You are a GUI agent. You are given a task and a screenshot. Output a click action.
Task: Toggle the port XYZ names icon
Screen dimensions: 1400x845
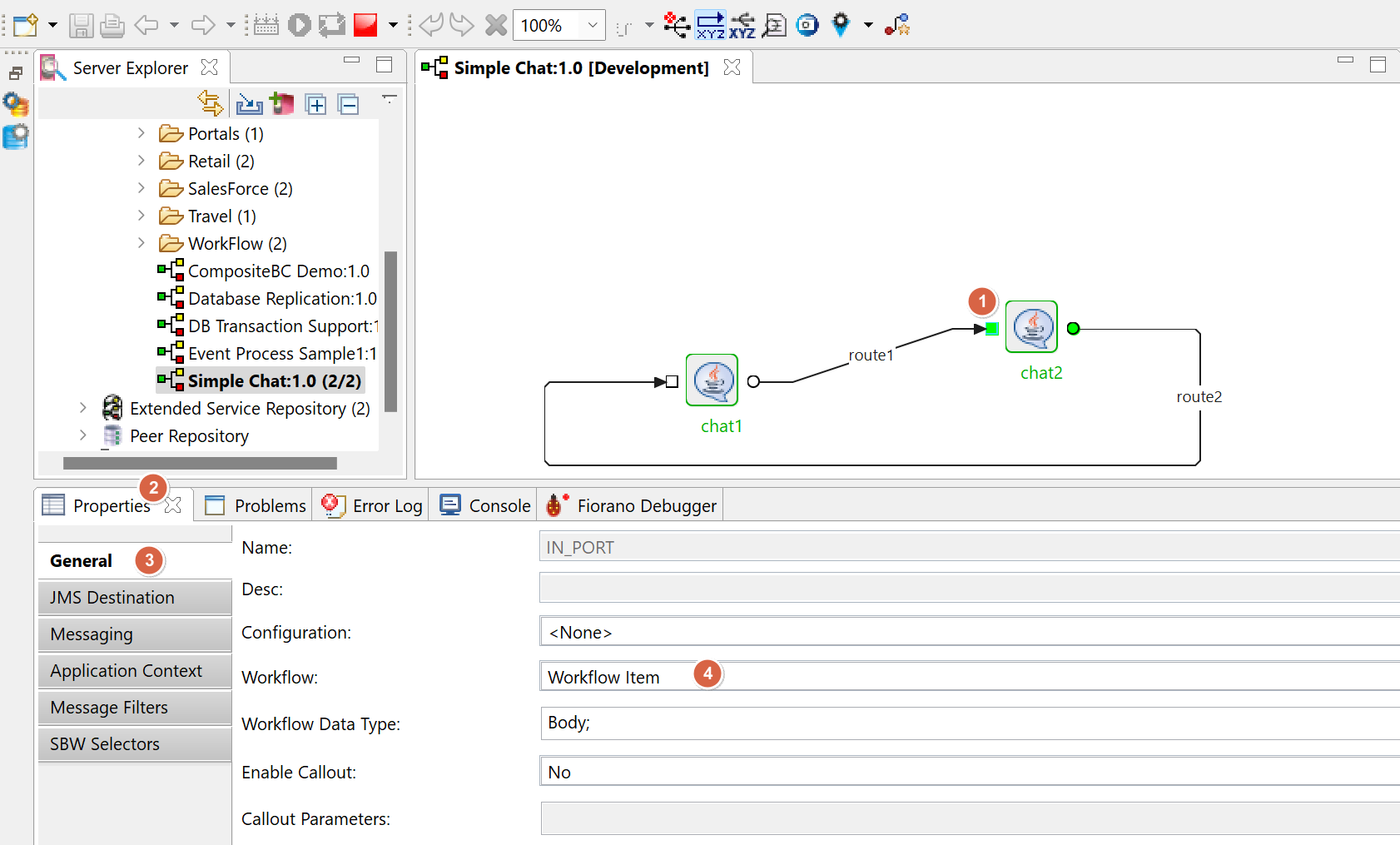pos(742,25)
